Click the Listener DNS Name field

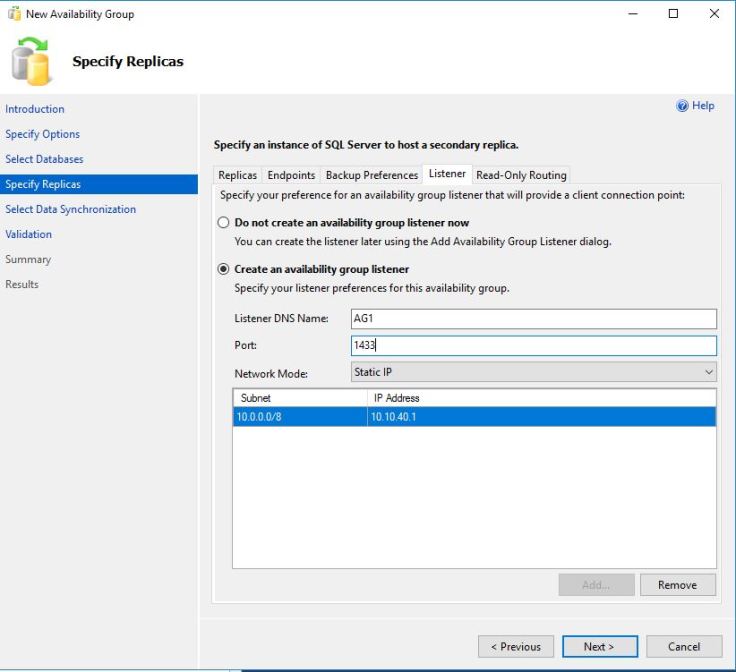point(533,319)
